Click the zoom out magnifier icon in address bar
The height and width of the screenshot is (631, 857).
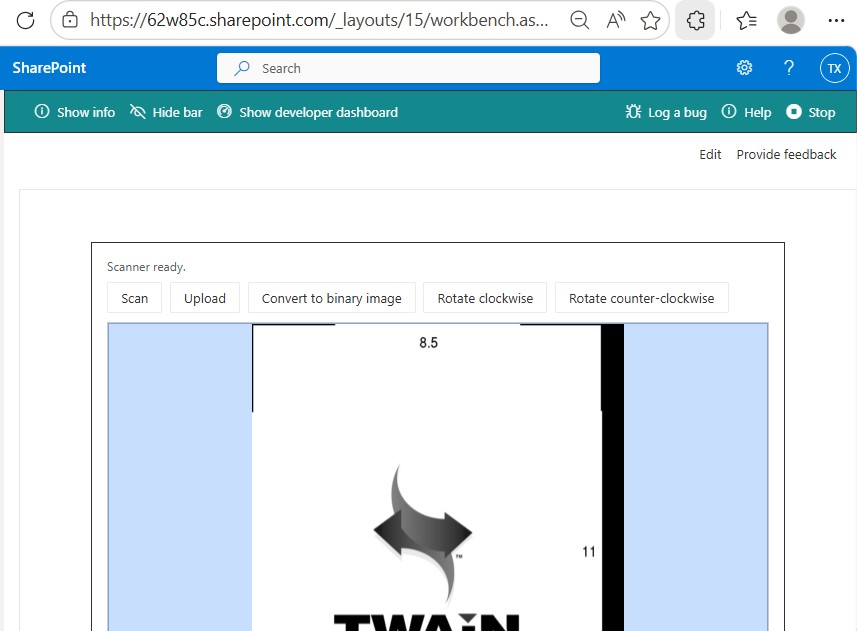(579, 21)
